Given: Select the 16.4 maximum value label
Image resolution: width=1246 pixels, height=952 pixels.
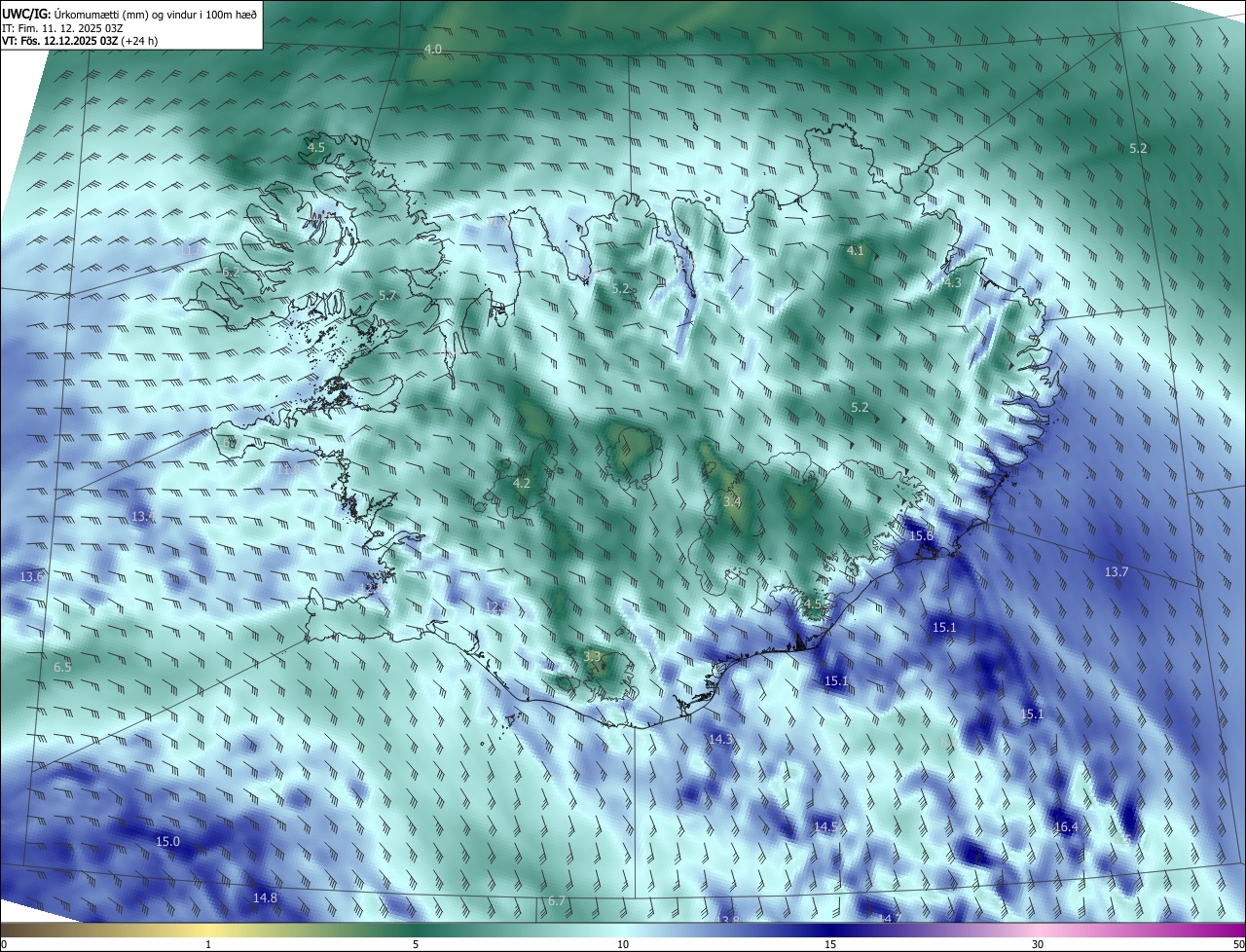Looking at the screenshot, I should pyautogui.click(x=1066, y=826).
